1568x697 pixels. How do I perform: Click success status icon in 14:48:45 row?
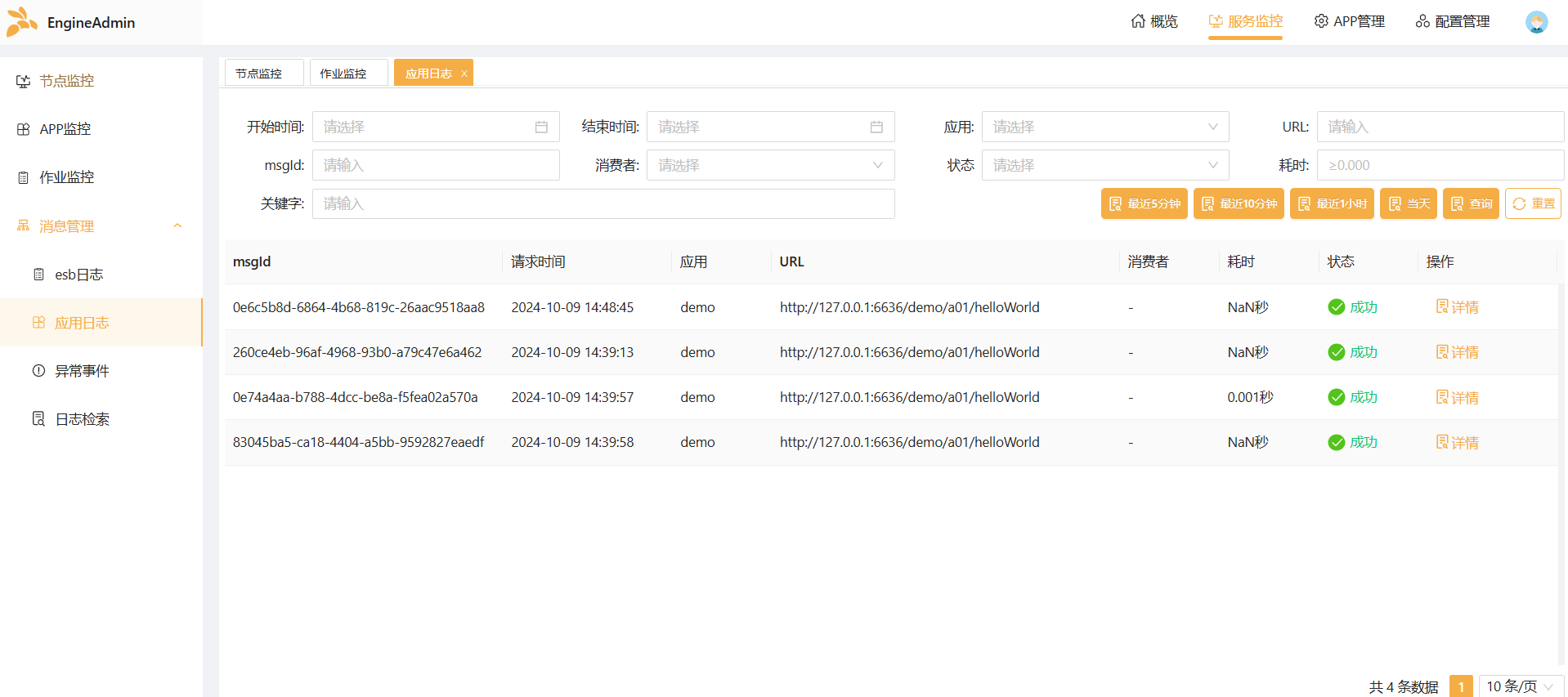click(1337, 307)
